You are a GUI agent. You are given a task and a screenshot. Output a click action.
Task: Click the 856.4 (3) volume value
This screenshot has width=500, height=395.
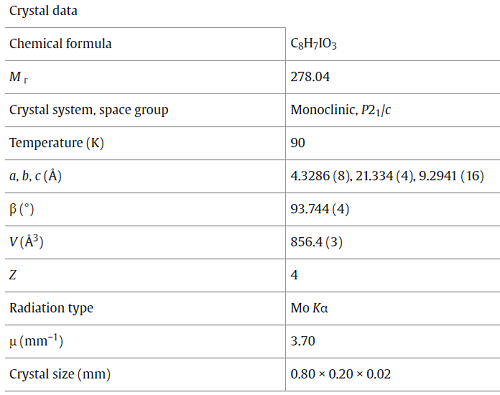coord(317,242)
